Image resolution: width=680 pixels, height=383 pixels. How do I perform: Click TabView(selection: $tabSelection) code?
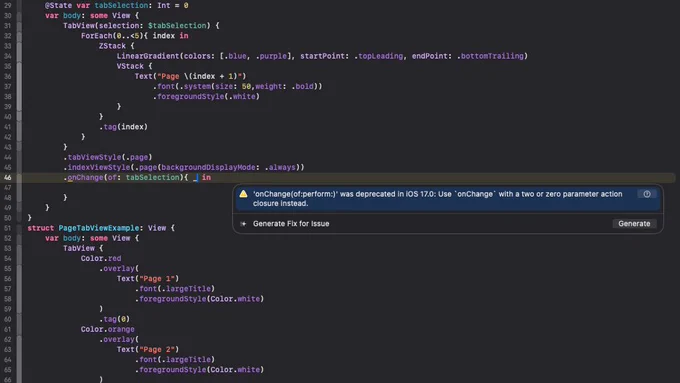click(x=141, y=26)
